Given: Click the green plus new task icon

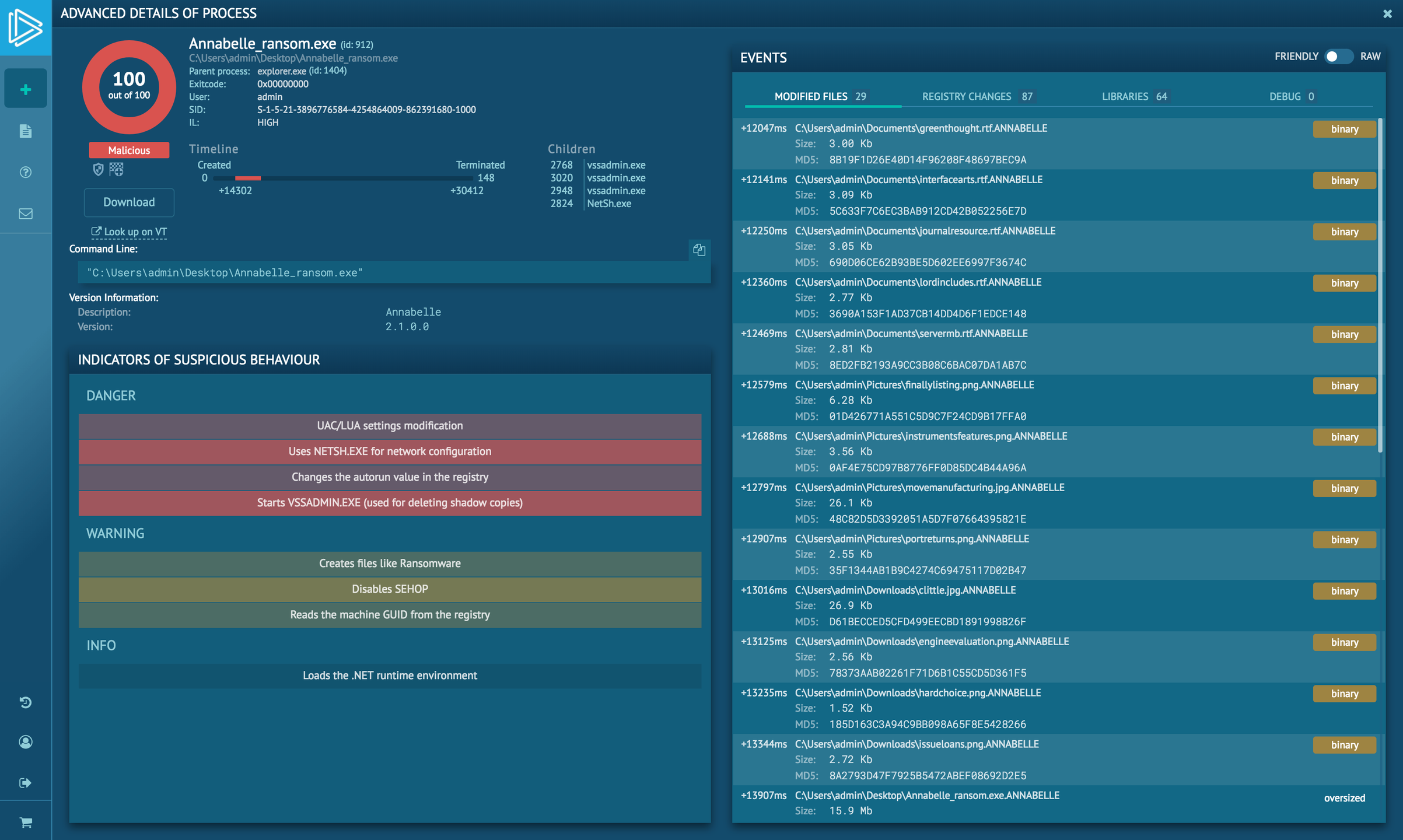Looking at the screenshot, I should click(x=26, y=89).
